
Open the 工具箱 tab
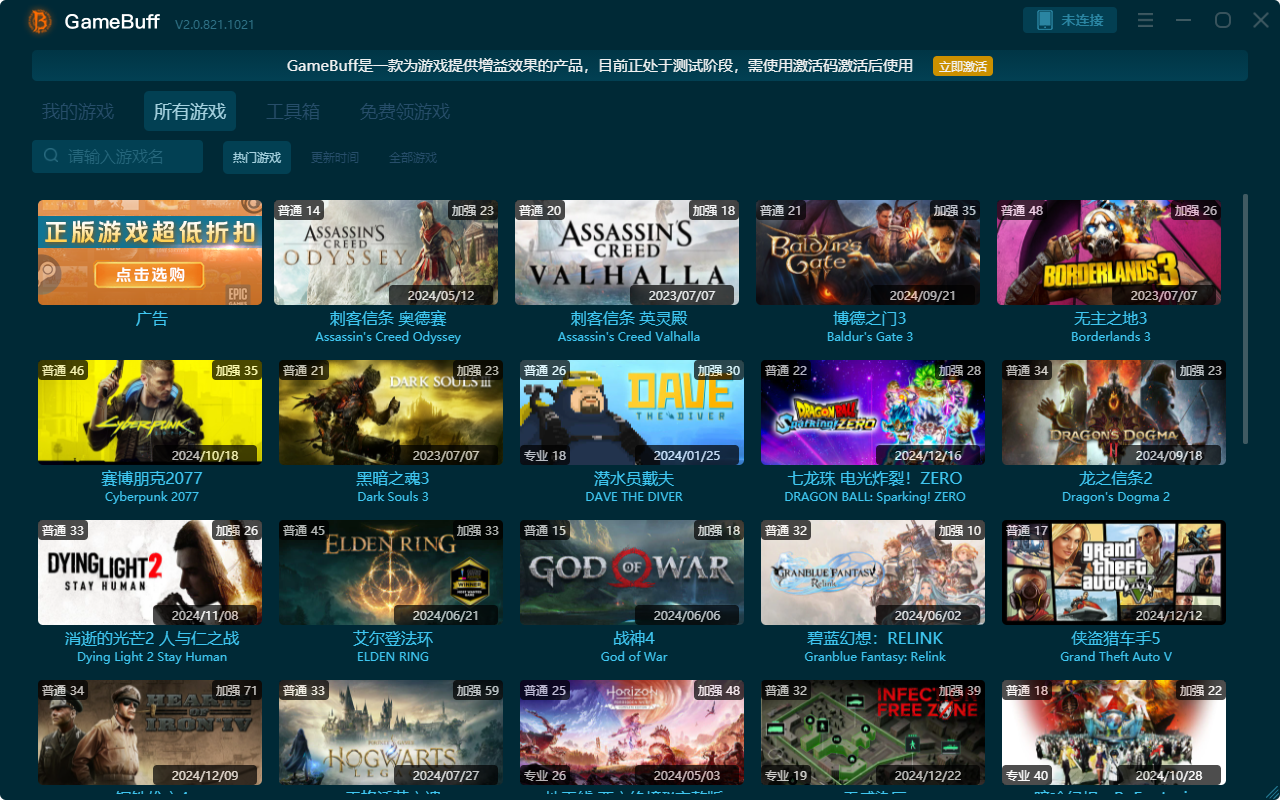tap(295, 111)
